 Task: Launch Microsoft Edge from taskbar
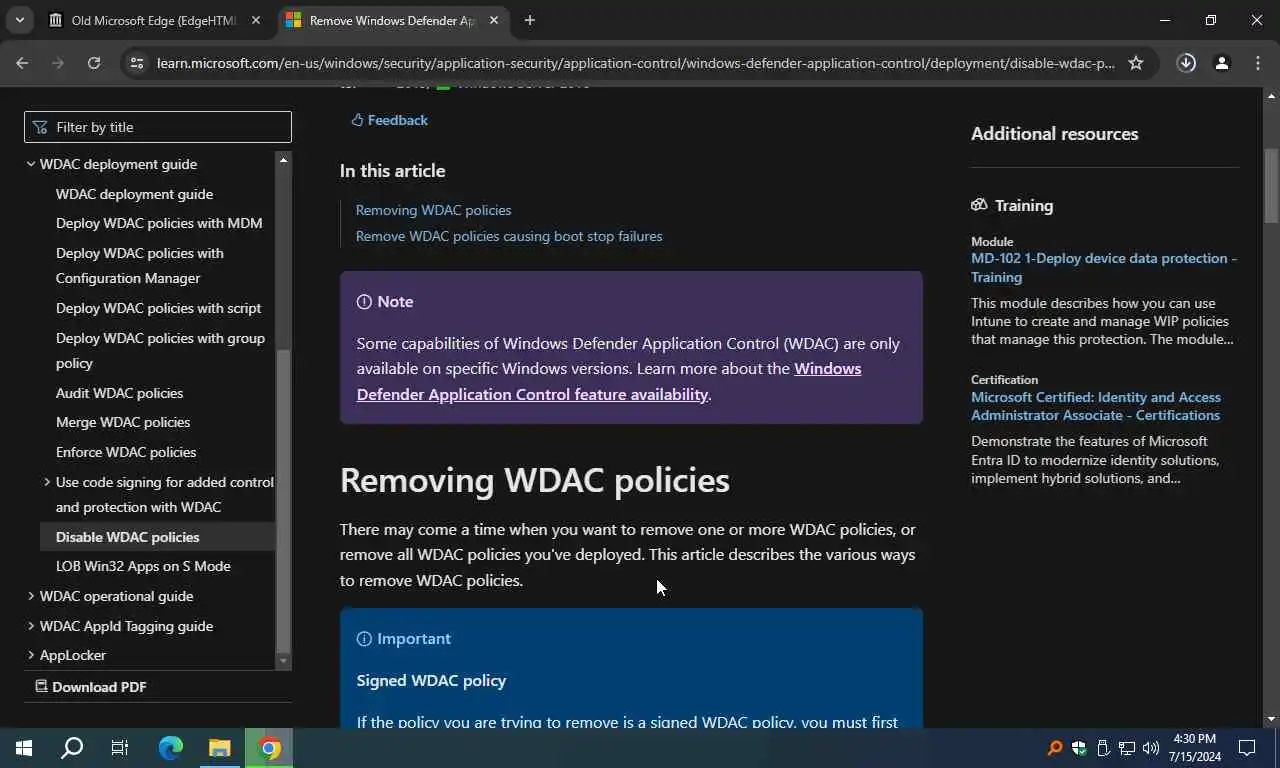click(x=171, y=748)
